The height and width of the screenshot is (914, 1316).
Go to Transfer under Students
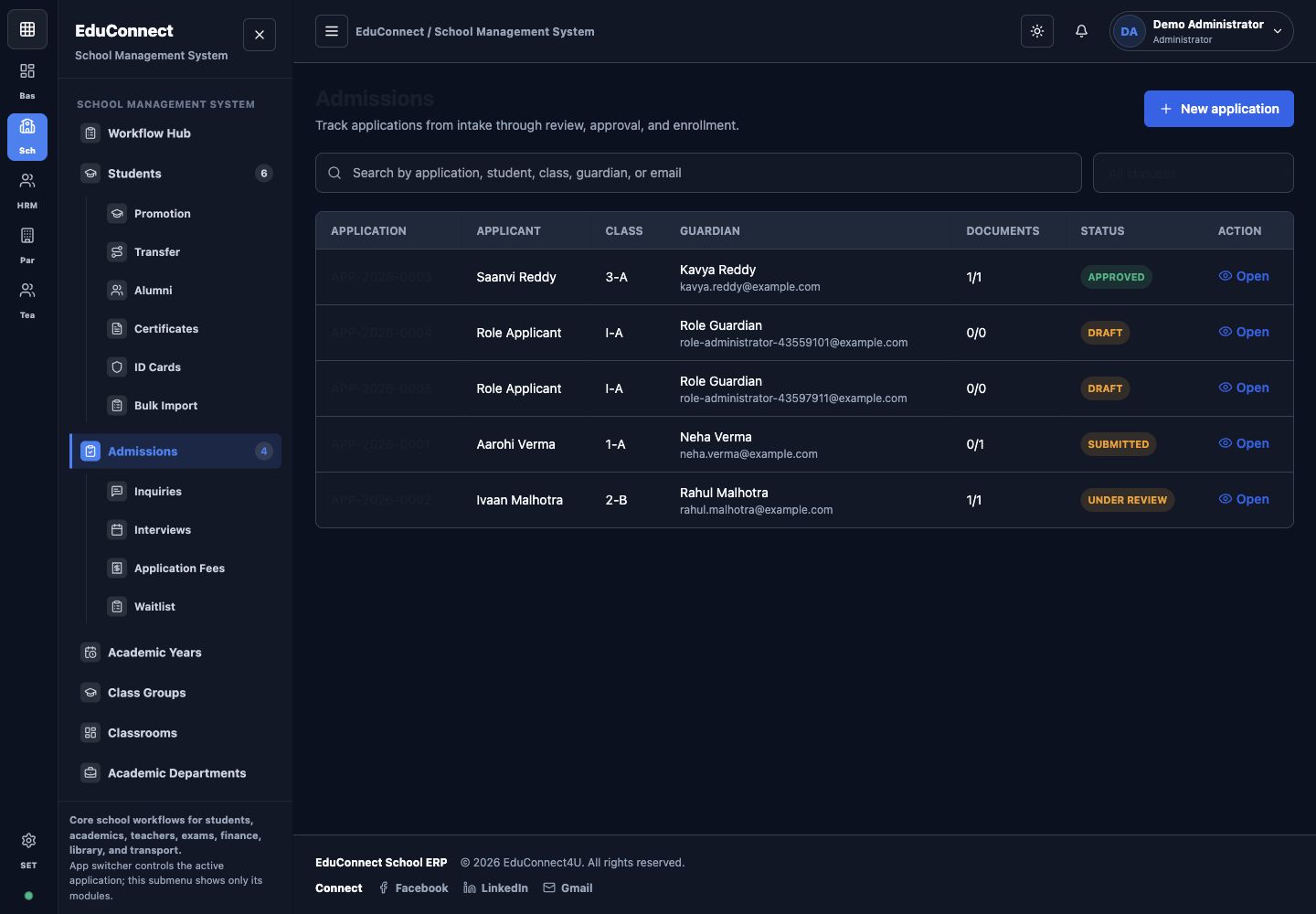pyautogui.click(x=188, y=252)
